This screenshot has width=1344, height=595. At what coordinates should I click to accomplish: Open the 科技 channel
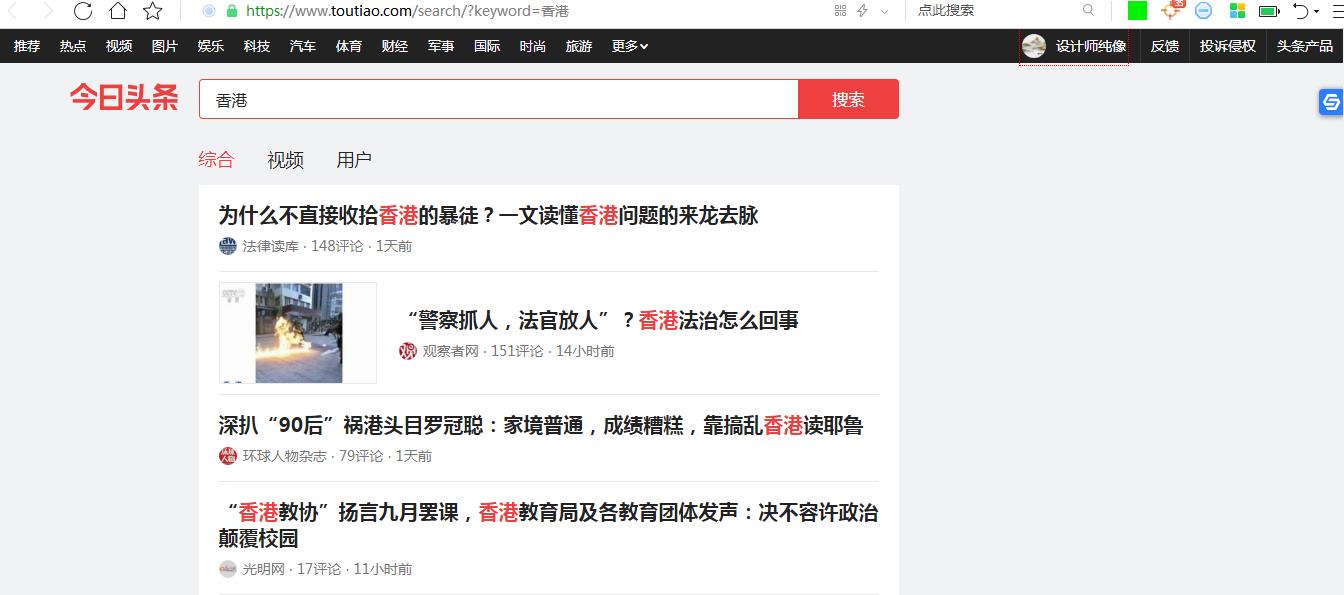[x=257, y=46]
